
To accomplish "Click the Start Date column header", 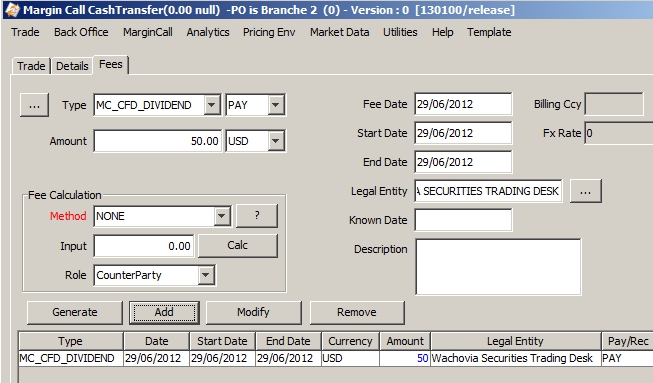I will (222, 341).
